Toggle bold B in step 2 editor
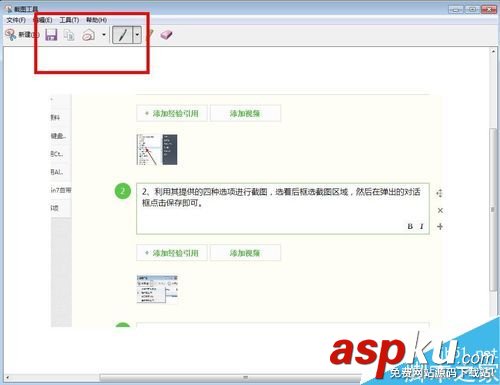 point(410,226)
